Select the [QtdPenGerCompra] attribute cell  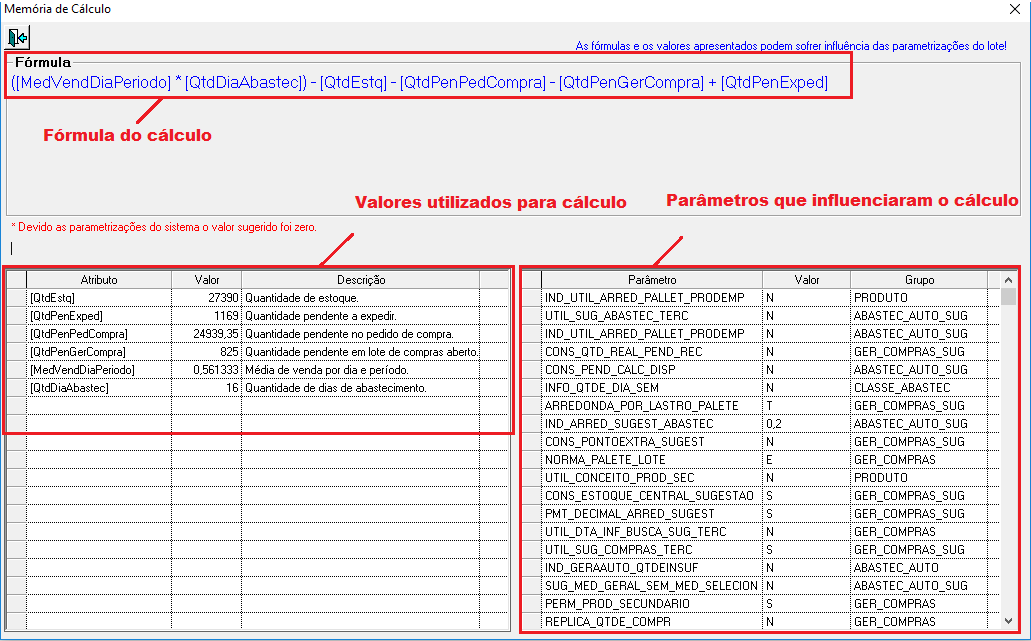(x=99, y=352)
